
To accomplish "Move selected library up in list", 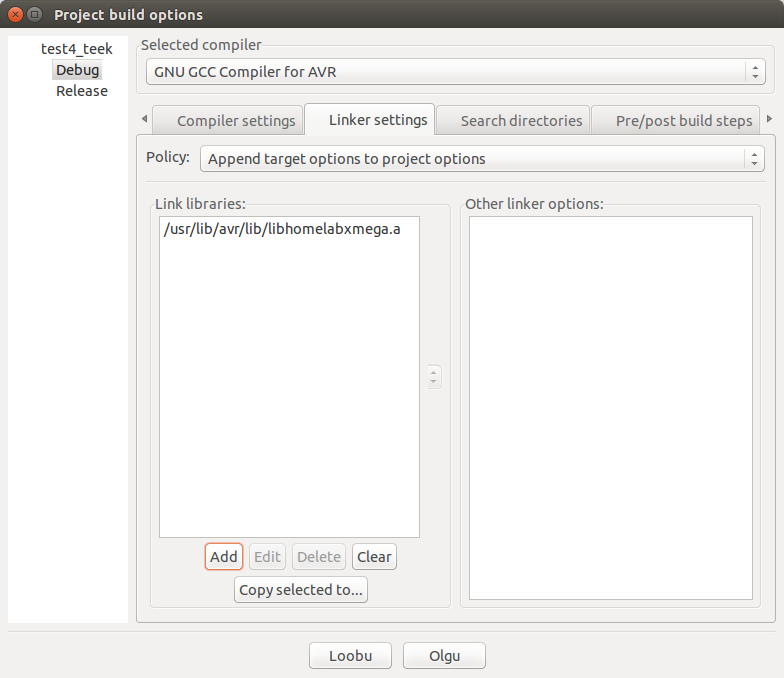I will [x=433, y=372].
